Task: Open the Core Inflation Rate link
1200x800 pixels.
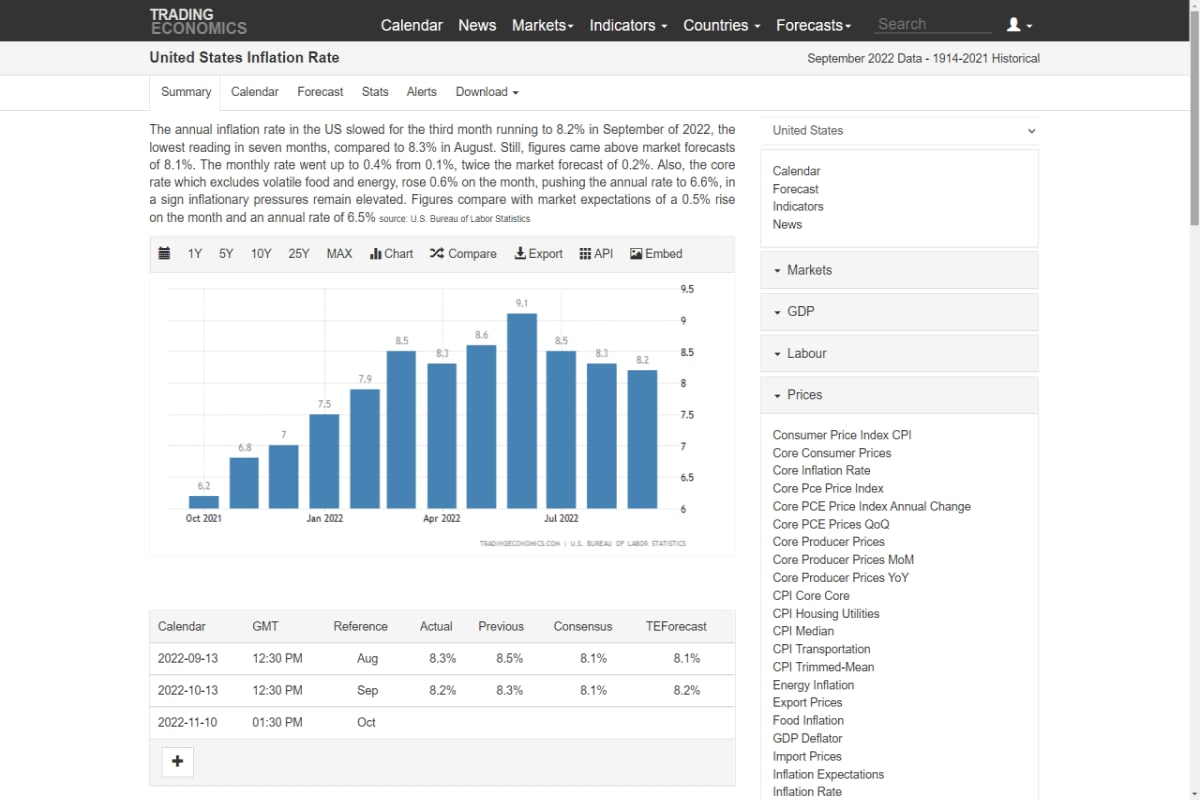Action: (821, 471)
